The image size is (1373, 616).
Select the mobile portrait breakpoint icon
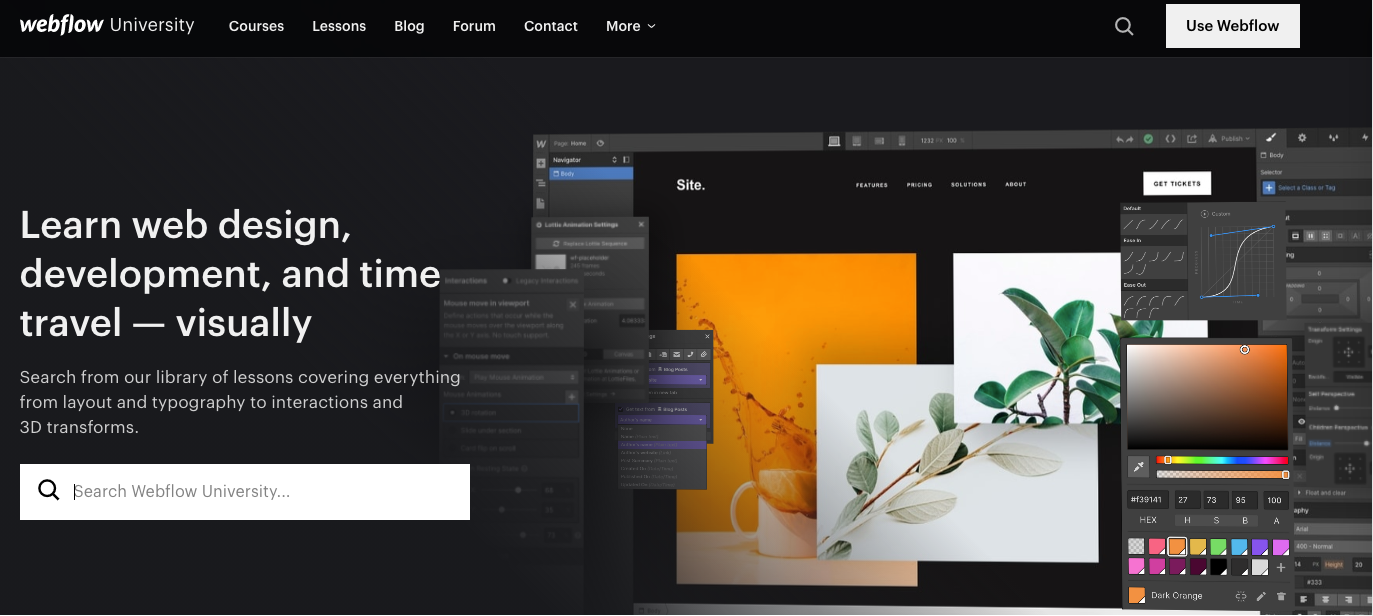pyautogui.click(x=901, y=140)
